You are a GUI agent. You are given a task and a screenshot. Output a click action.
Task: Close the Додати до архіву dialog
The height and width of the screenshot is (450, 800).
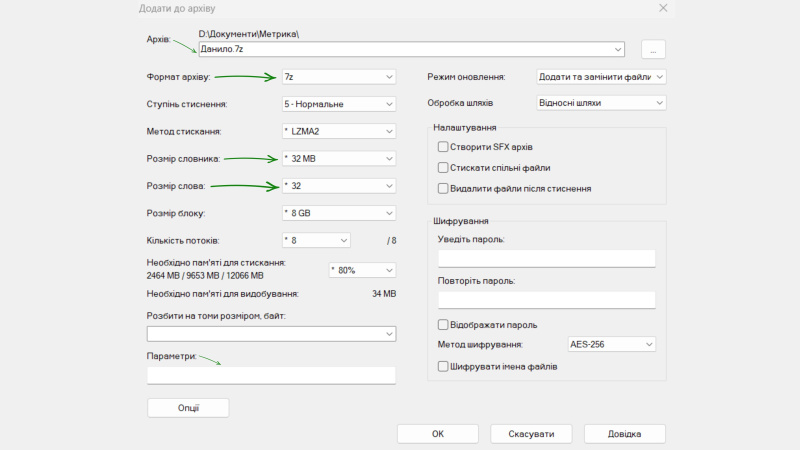click(662, 8)
